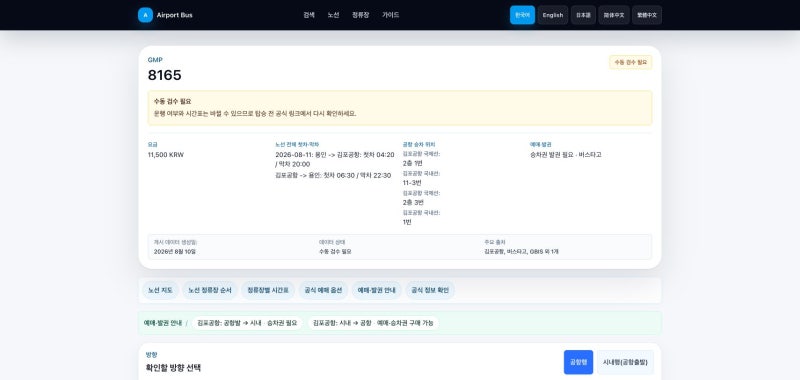
Task: Jump to 정류장별 시간표 section
Action: coord(268,290)
